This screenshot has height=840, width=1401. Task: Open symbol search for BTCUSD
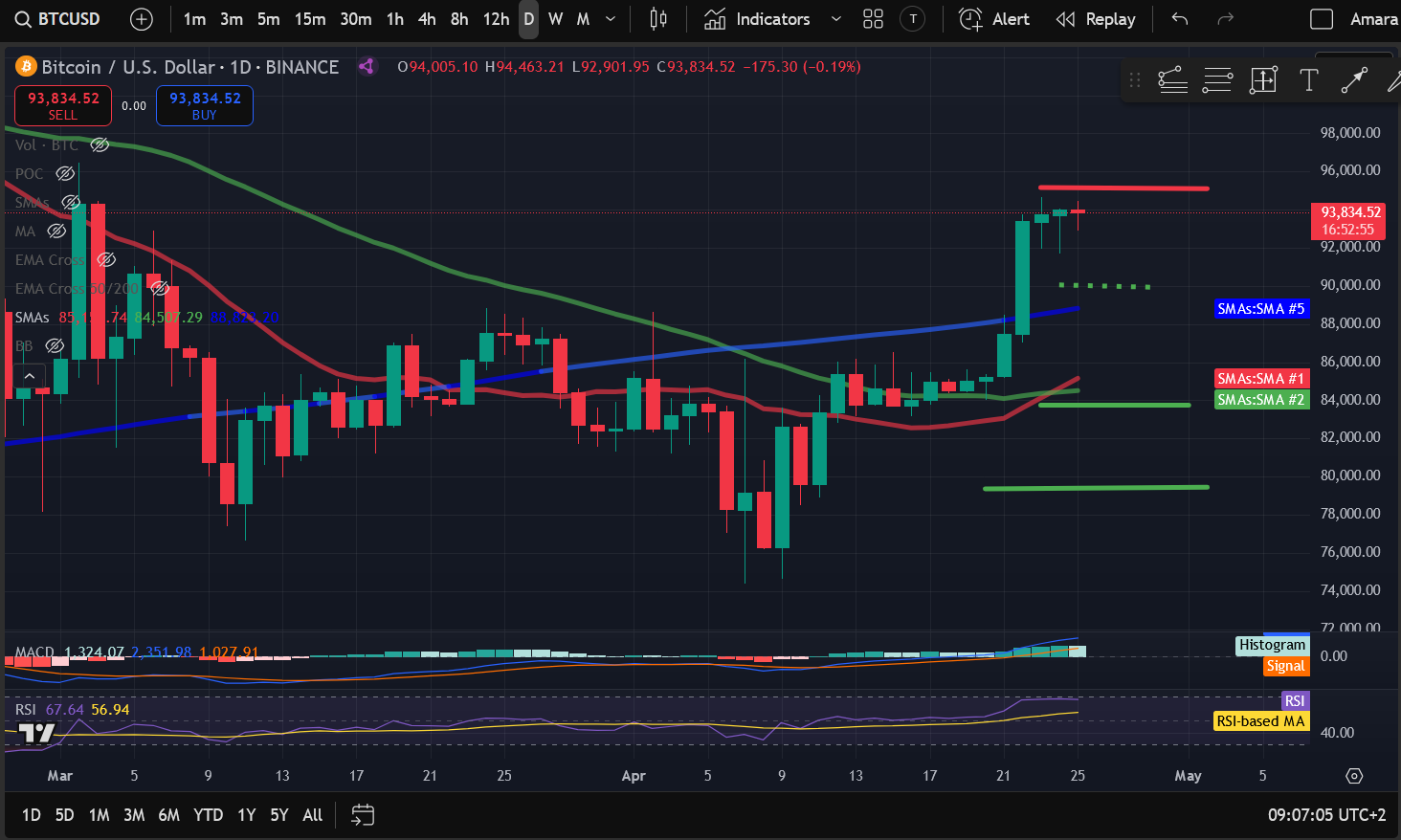tap(57, 19)
